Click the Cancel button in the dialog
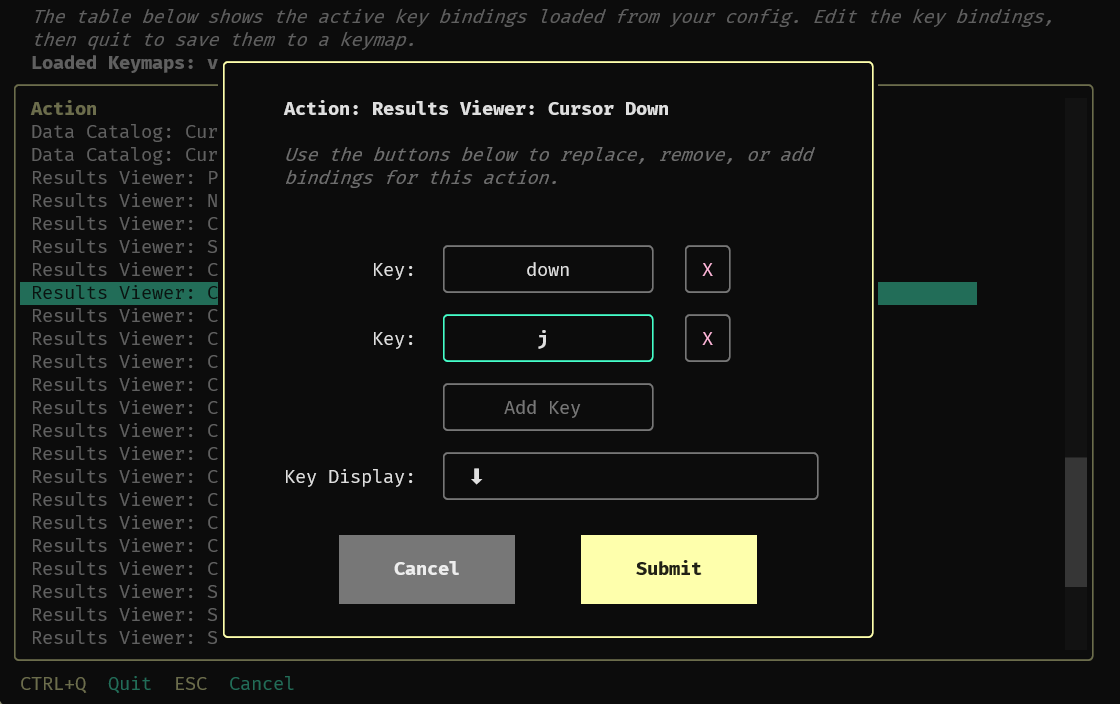 click(x=426, y=569)
